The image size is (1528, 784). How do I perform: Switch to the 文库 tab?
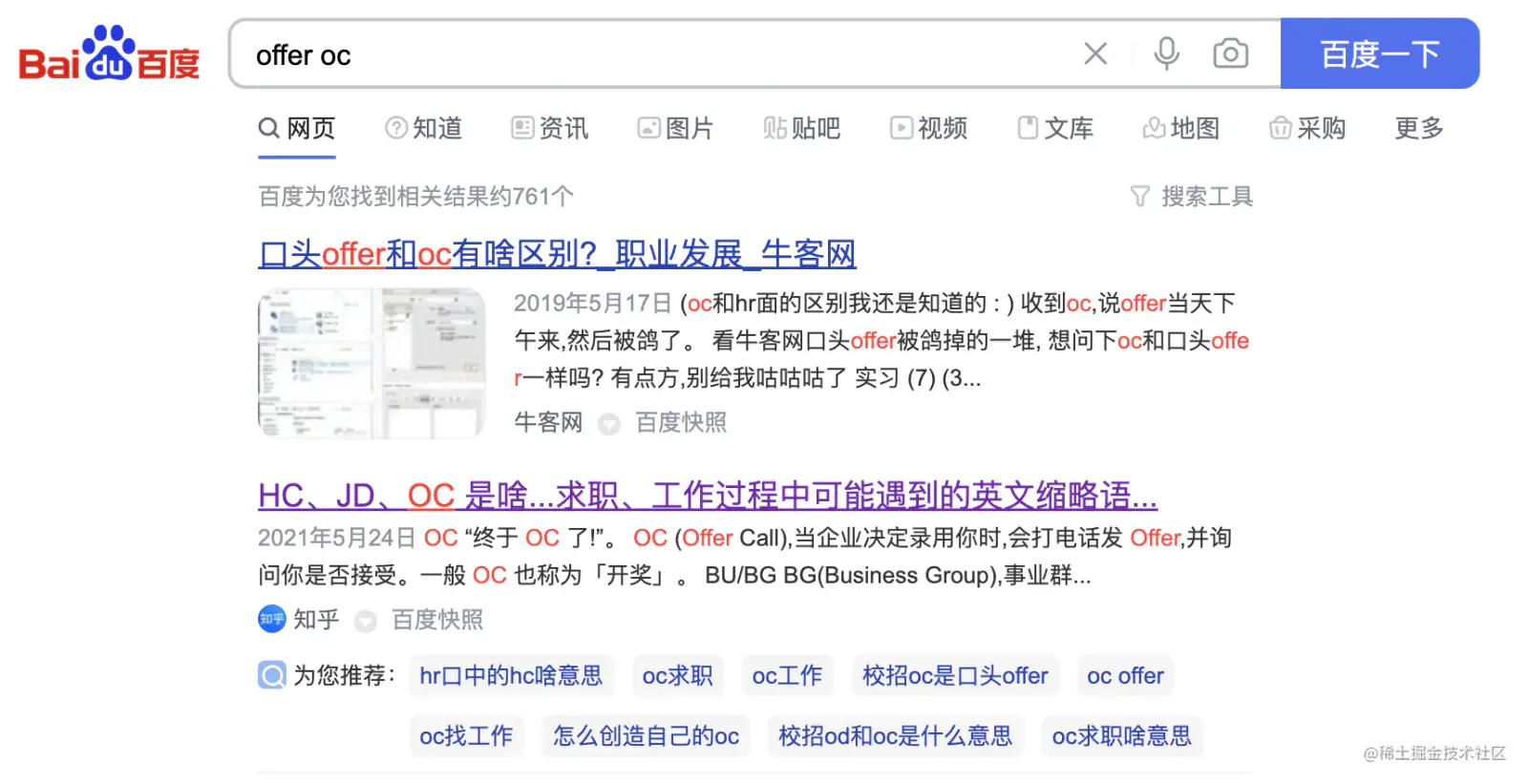[x=1054, y=128]
